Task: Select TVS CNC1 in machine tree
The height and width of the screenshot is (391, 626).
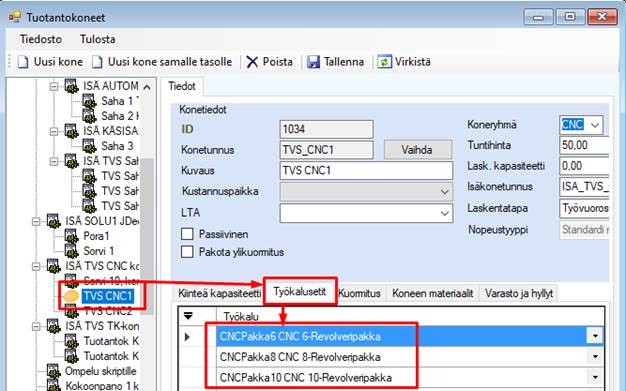Action: tap(108, 296)
